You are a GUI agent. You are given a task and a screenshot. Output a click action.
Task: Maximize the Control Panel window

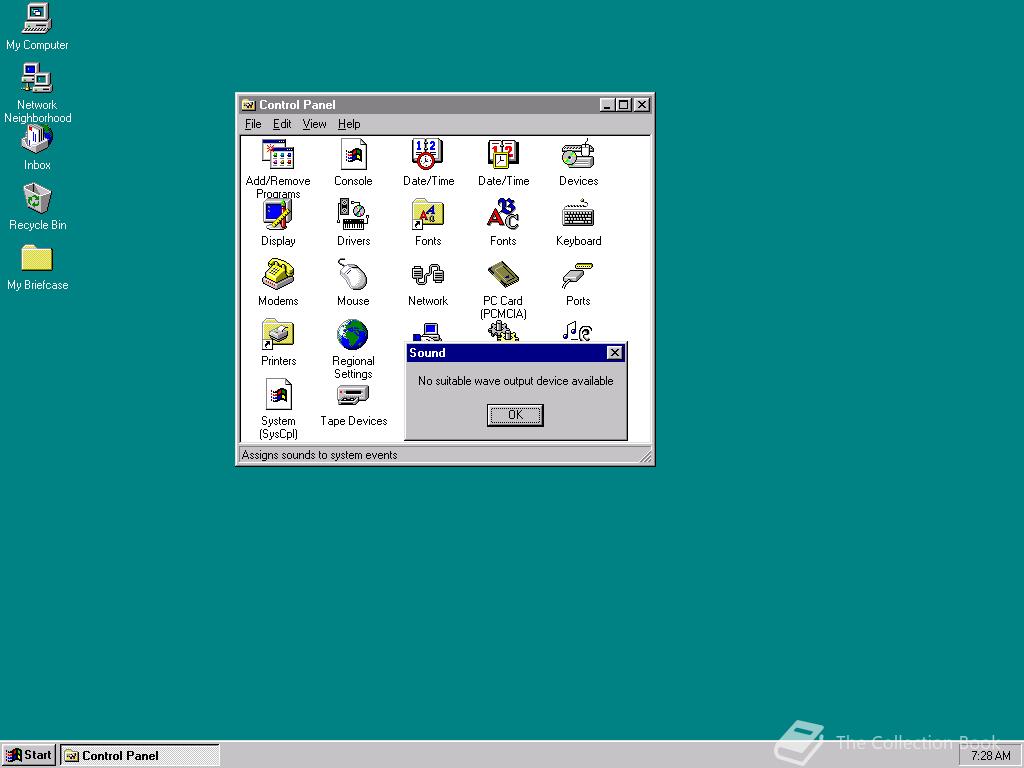[624, 104]
